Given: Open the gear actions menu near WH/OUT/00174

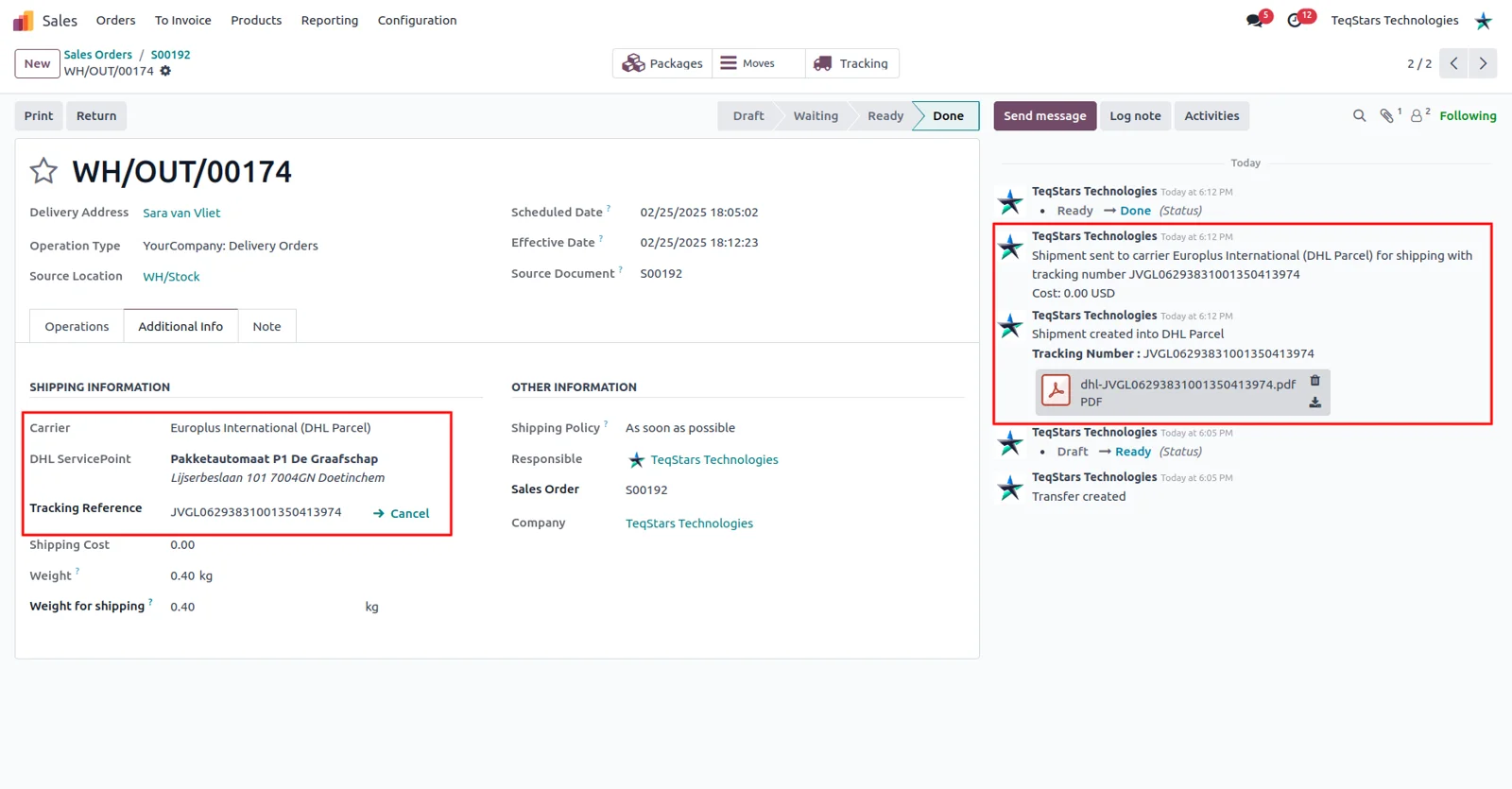Looking at the screenshot, I should 165,71.
